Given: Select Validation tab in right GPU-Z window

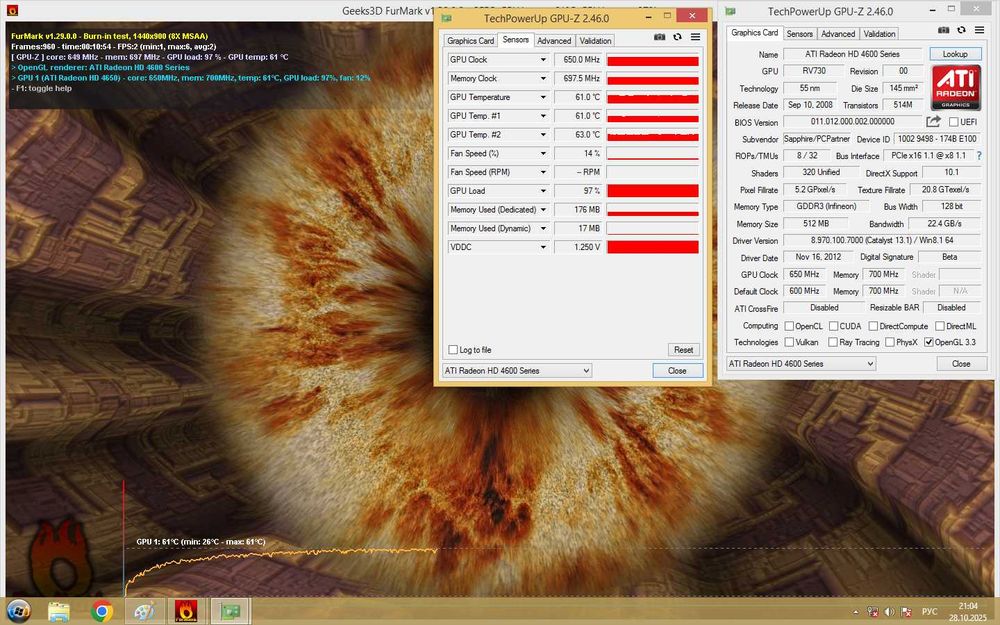Looking at the screenshot, I should coord(879,34).
